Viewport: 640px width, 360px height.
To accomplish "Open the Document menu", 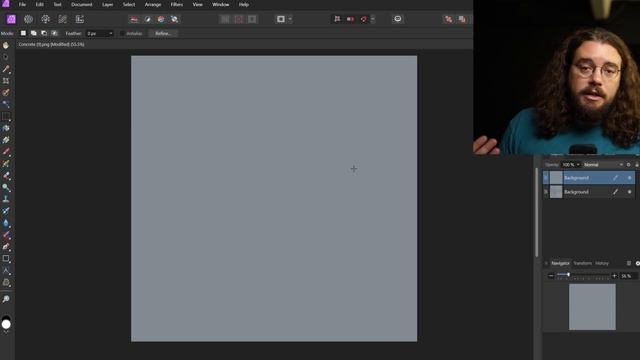I will click(82, 4).
